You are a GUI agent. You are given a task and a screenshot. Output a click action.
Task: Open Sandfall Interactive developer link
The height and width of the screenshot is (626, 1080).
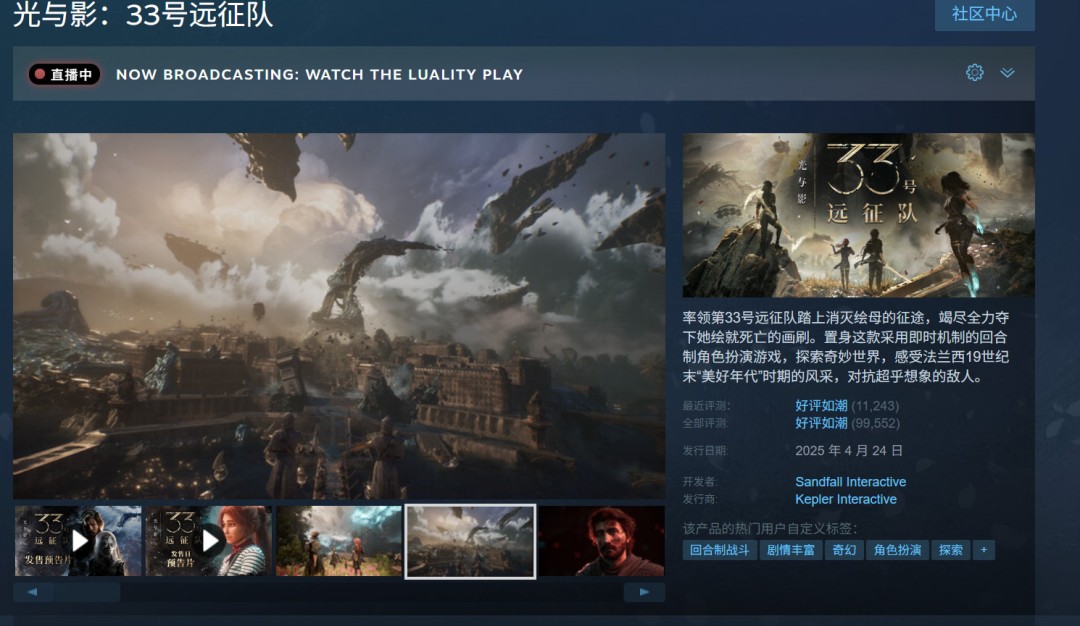850,482
